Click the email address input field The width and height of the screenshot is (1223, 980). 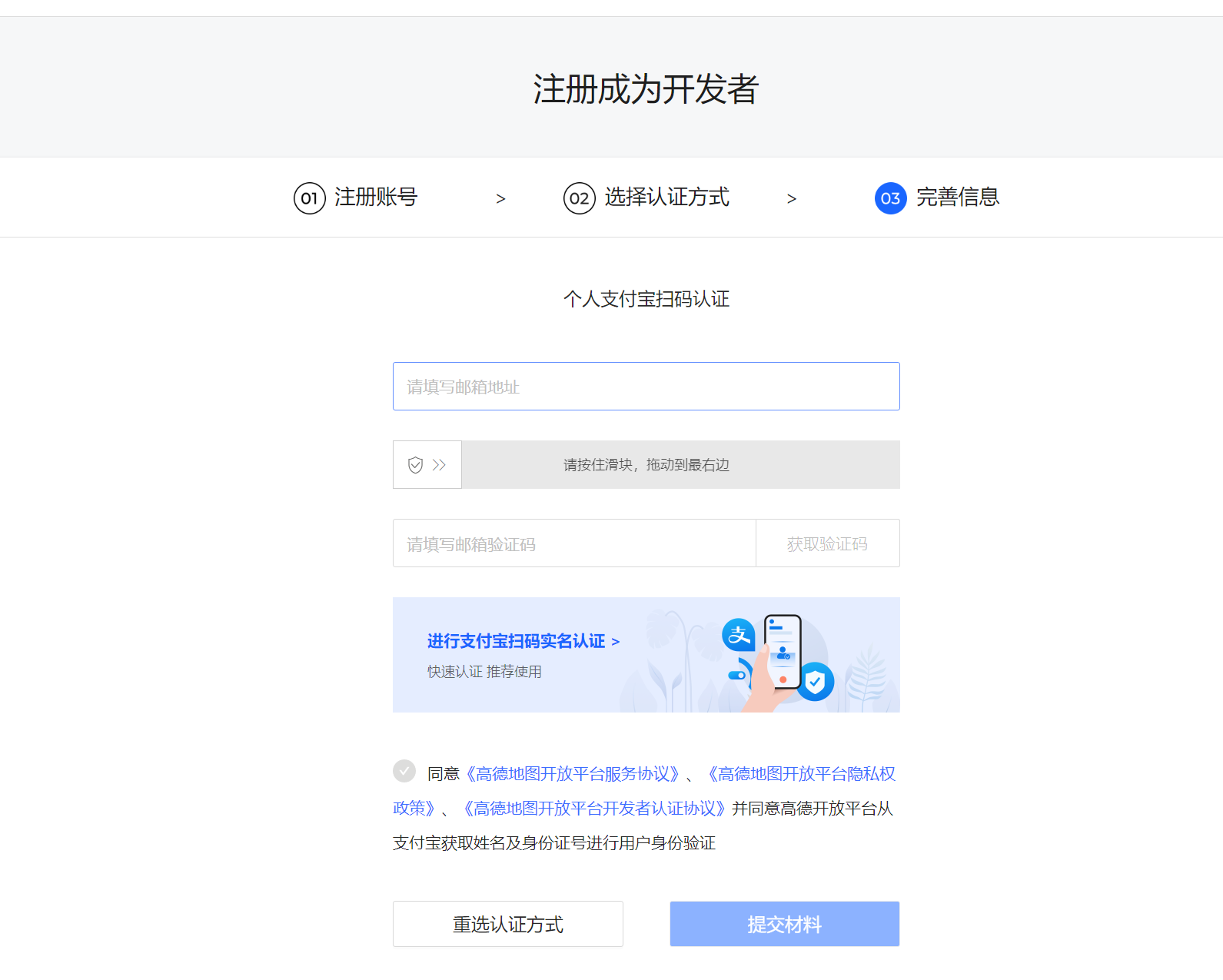click(x=646, y=387)
